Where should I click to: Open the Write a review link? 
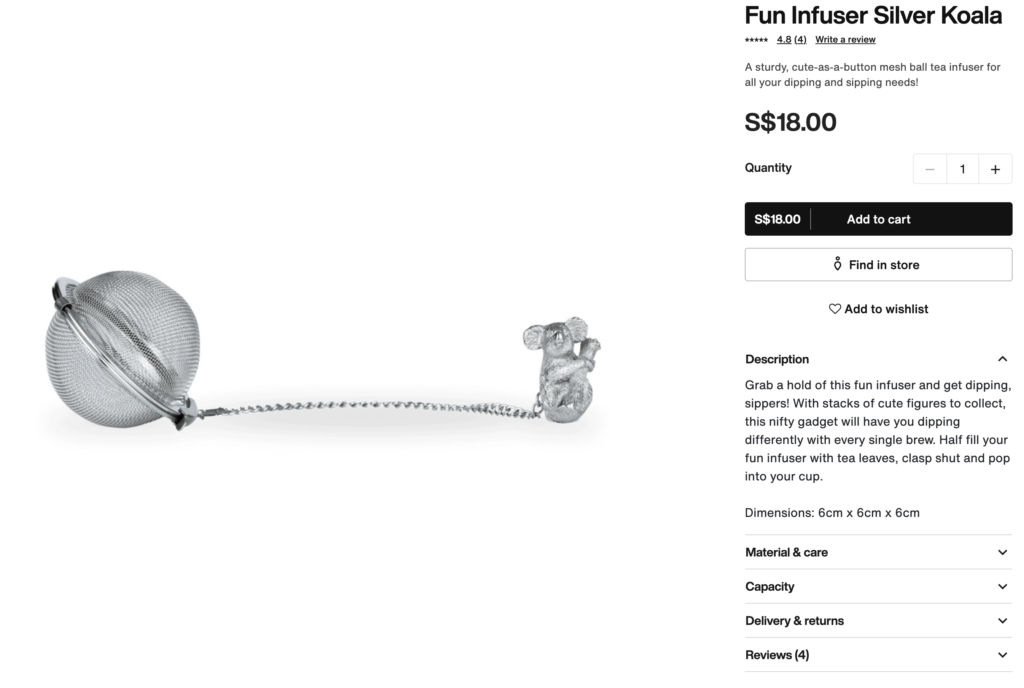point(845,40)
